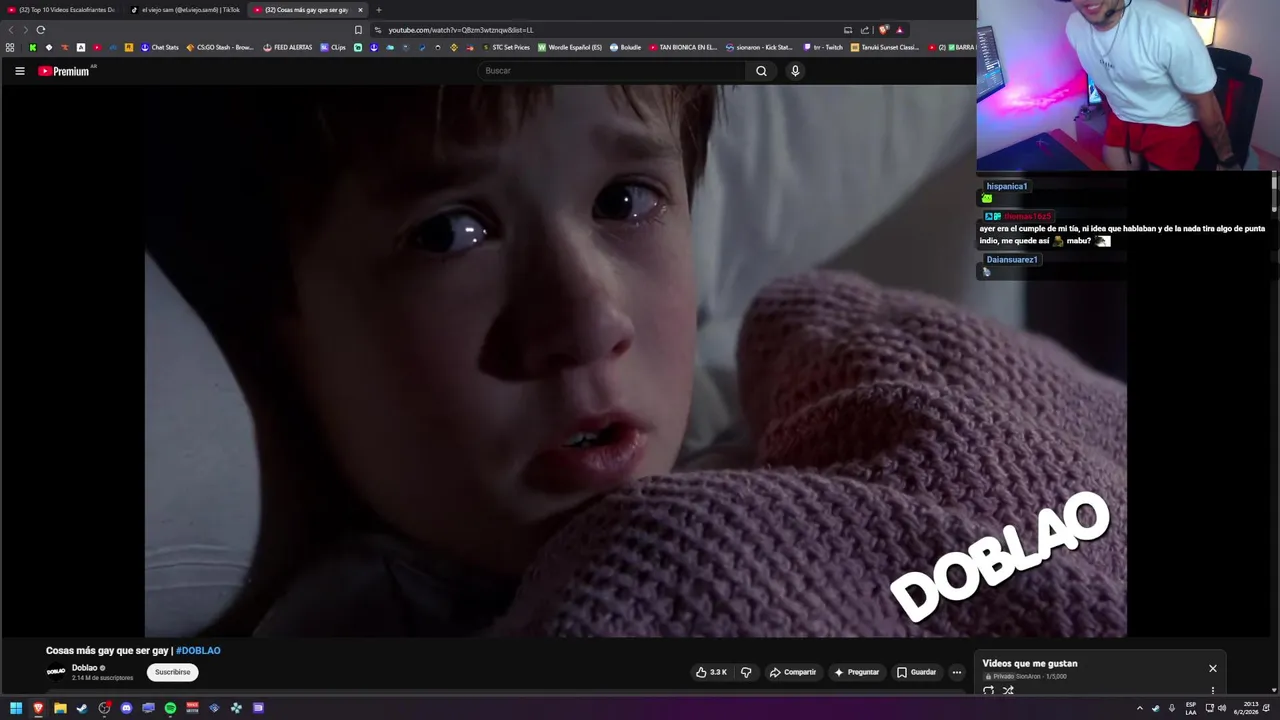
Task: Open the CLips bookmark
Action: tap(333, 47)
